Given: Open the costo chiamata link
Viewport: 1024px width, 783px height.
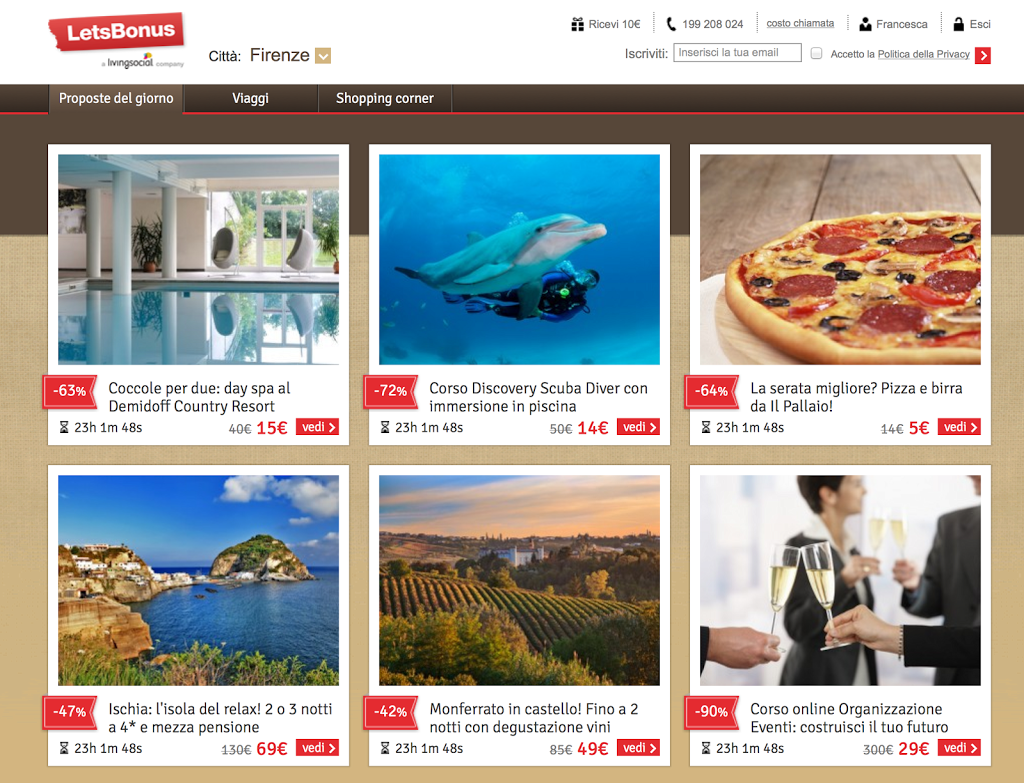Looking at the screenshot, I should tap(800, 23).
